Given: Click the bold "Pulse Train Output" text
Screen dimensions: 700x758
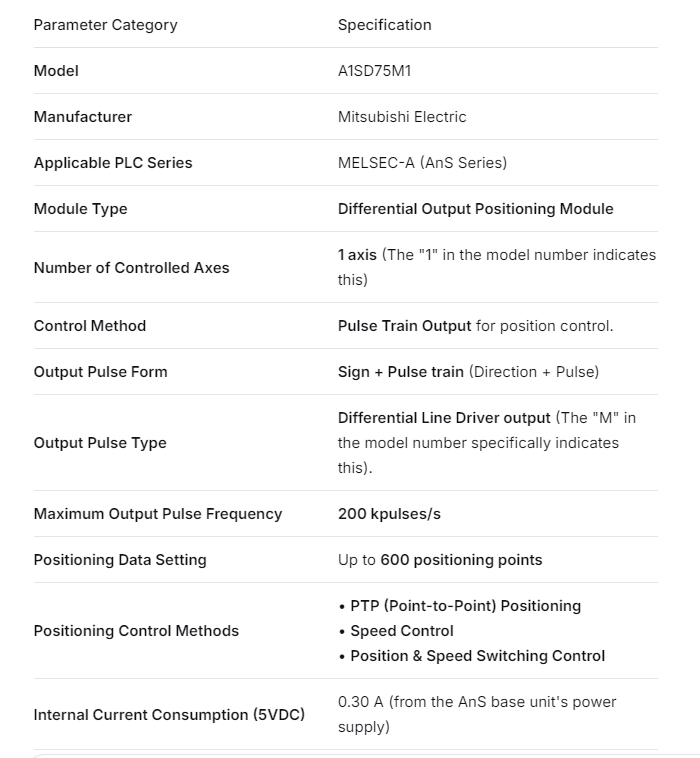Looking at the screenshot, I should point(404,326).
